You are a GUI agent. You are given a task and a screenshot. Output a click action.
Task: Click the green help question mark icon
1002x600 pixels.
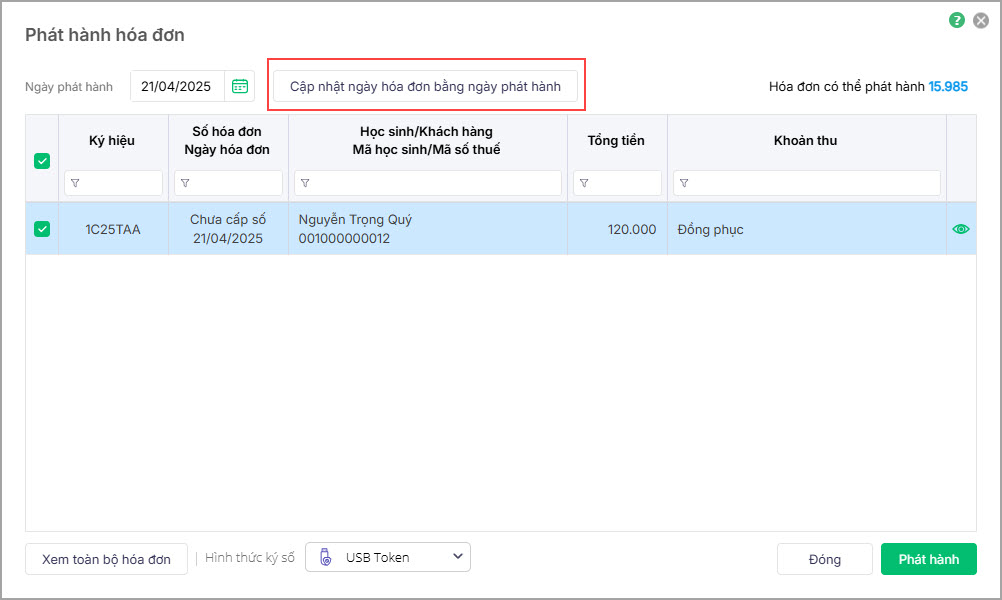tap(957, 19)
